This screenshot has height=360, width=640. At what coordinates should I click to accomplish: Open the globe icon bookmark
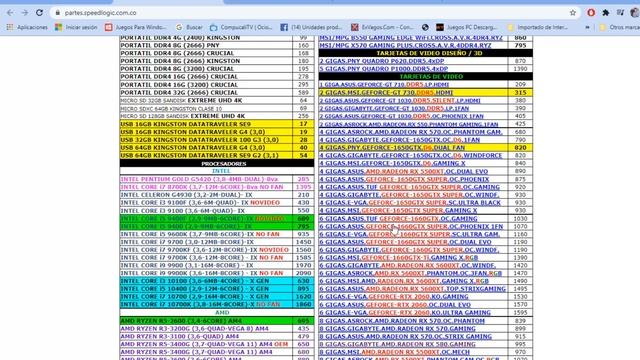(425, 27)
